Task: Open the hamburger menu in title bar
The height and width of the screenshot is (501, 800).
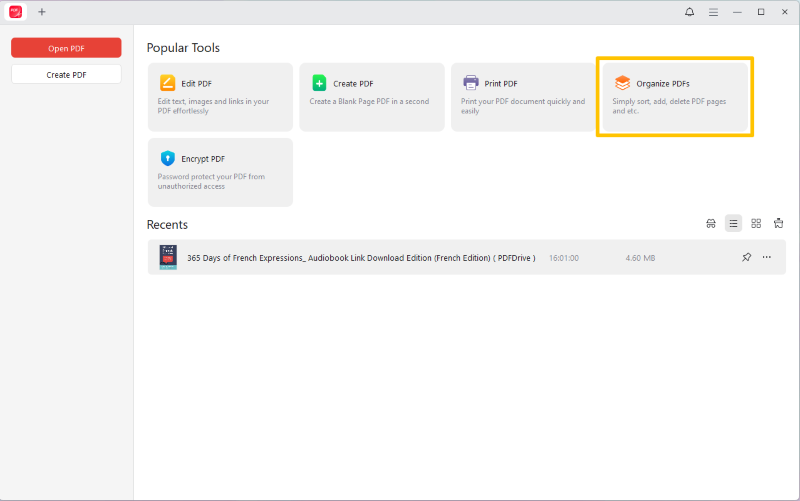Action: point(713,12)
